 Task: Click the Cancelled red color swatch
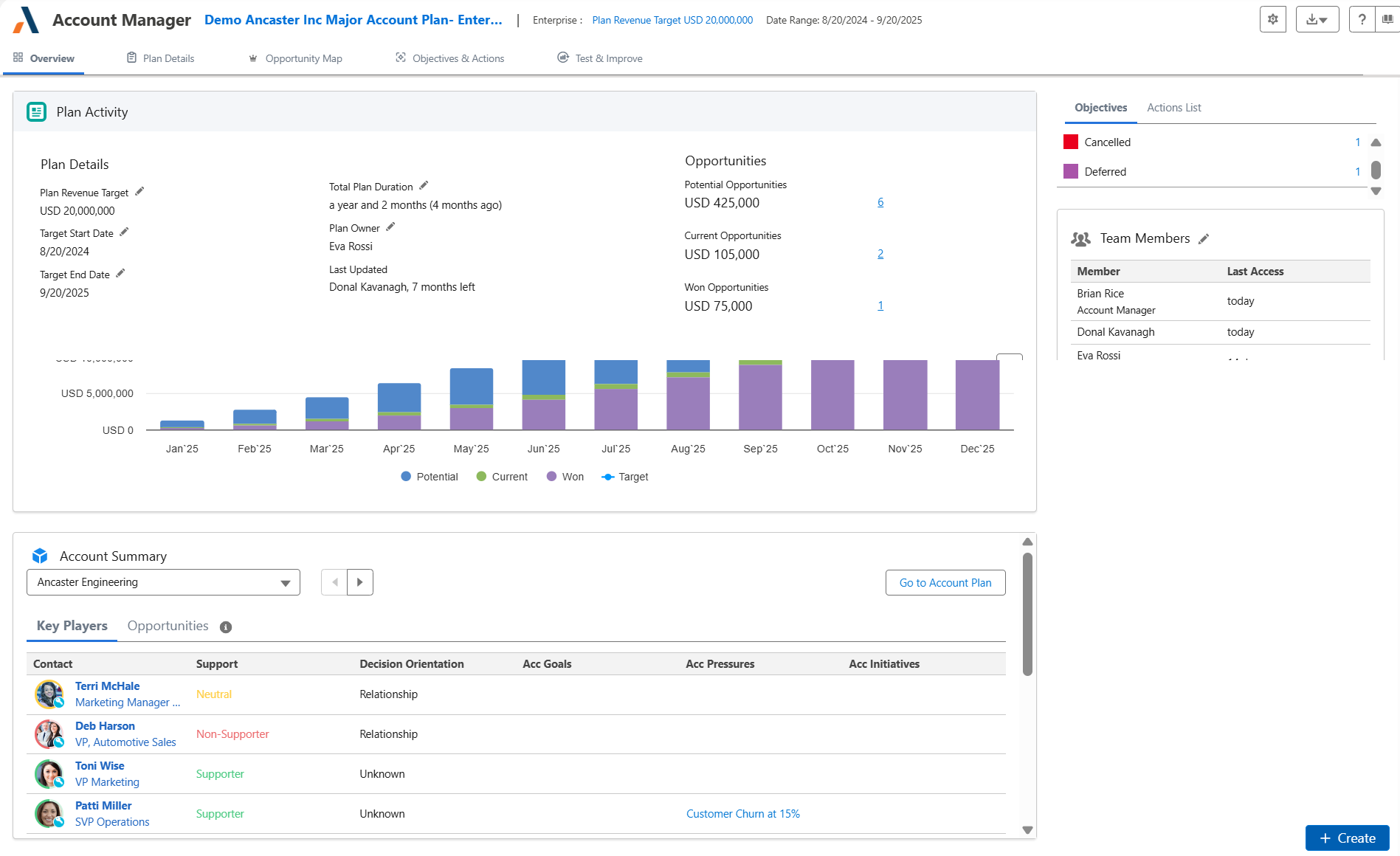1070,142
